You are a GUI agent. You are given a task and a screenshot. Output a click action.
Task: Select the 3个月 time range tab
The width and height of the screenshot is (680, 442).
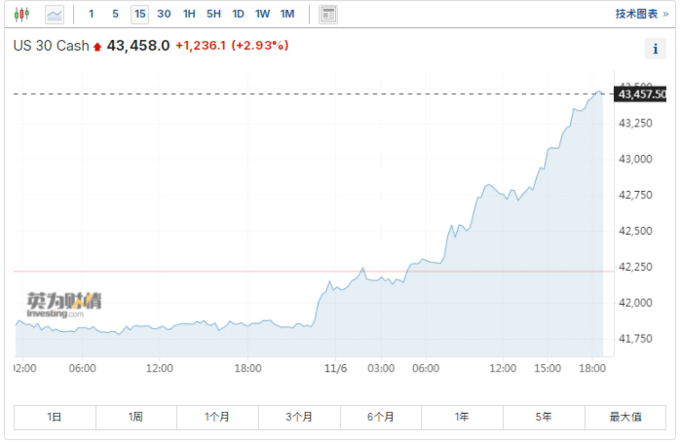[x=299, y=416]
